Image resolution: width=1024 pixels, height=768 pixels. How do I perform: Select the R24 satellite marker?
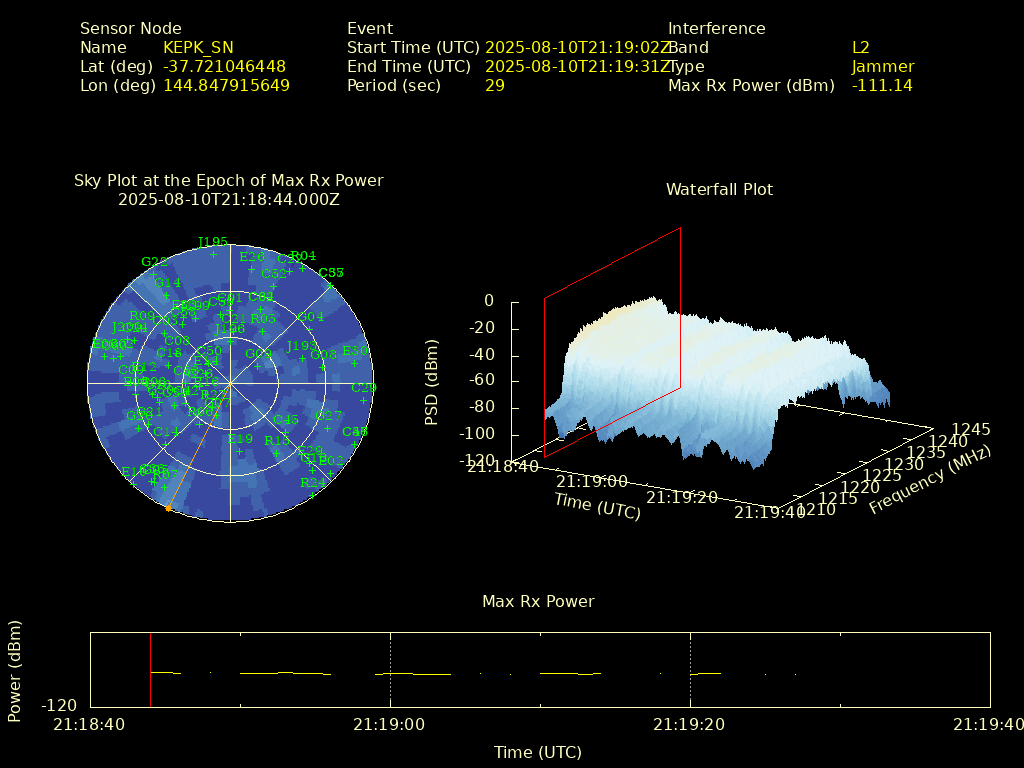[x=313, y=494]
